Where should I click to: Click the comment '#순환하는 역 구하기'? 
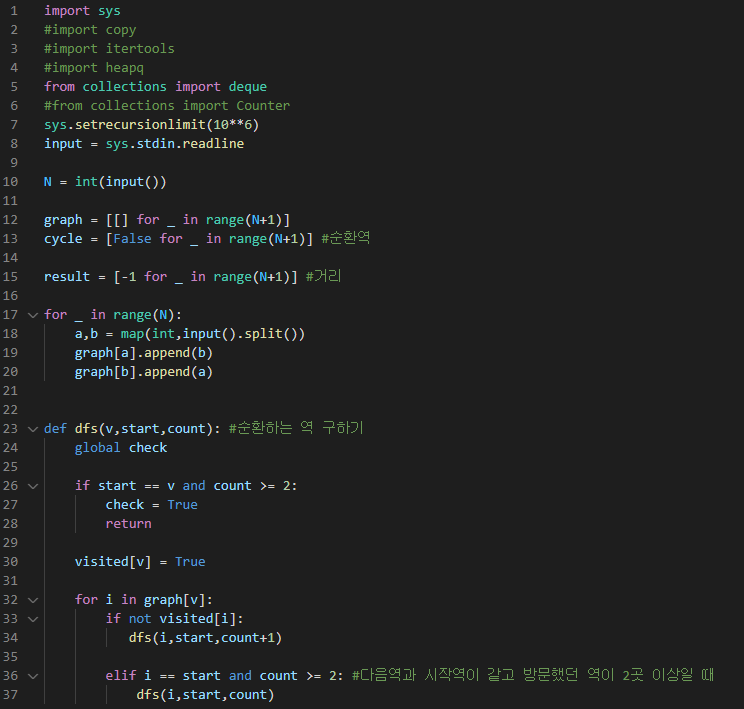pos(296,428)
